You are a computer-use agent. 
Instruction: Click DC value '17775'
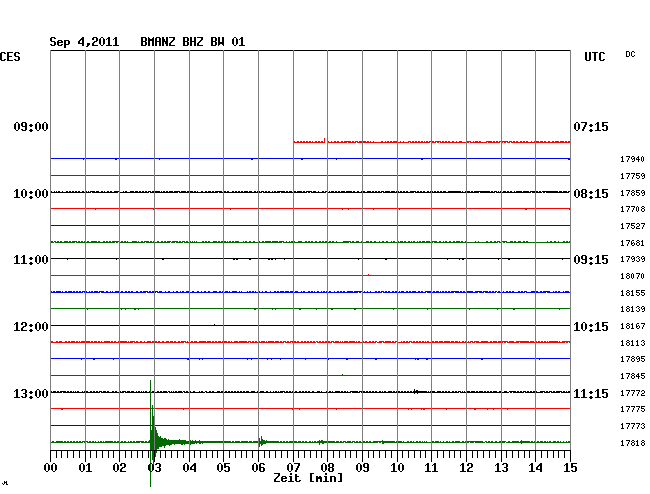[633, 409]
